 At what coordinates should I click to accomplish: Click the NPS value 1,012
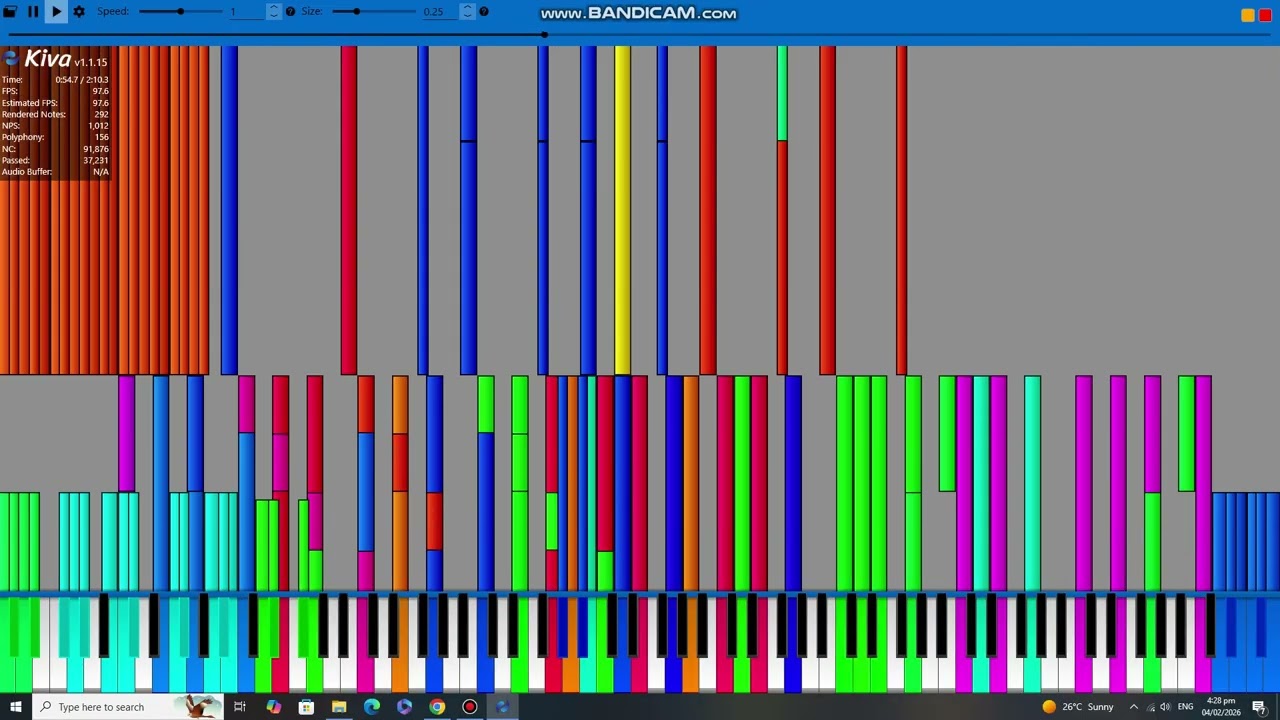[x=98, y=126]
